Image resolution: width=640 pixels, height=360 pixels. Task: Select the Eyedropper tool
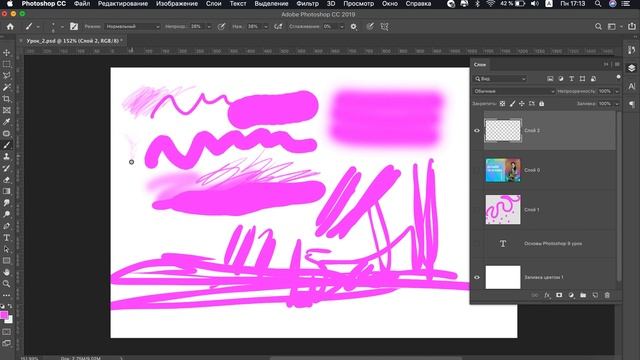coord(7,122)
